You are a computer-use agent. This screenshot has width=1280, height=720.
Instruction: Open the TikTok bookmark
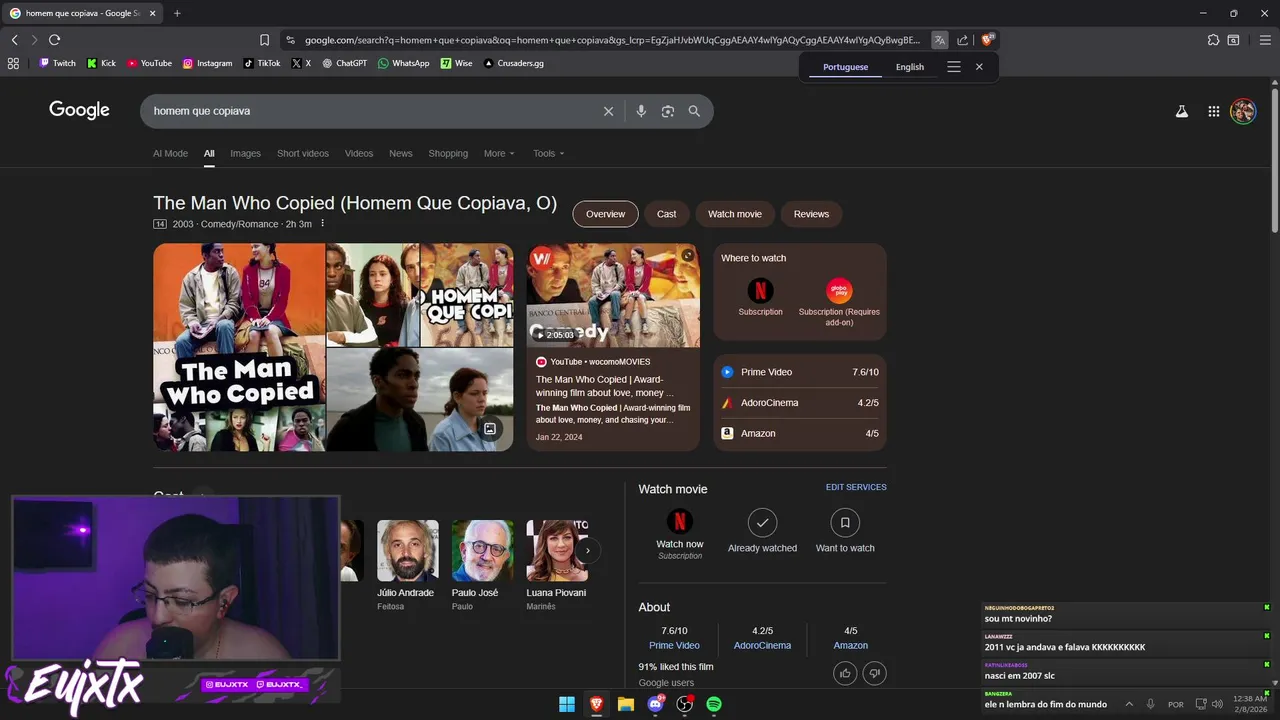[x=262, y=63]
